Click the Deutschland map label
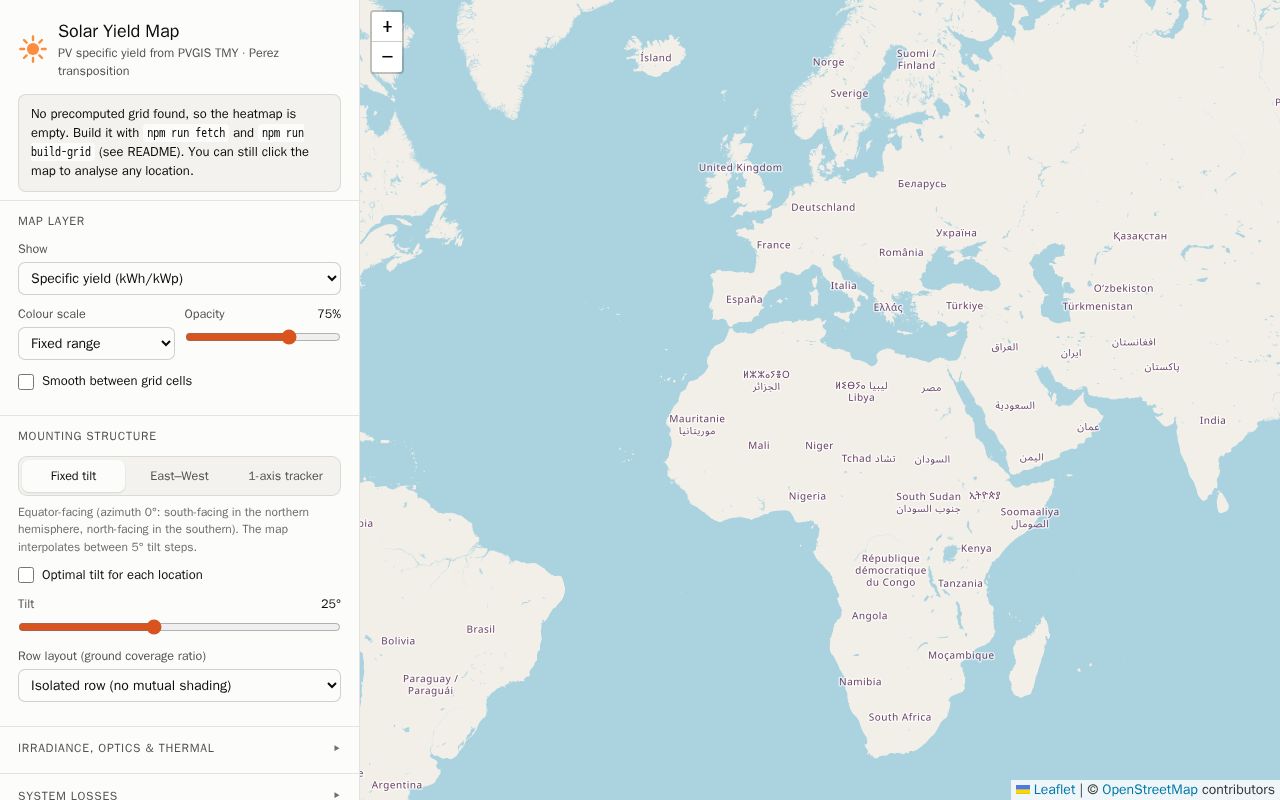The image size is (1280, 800). (823, 207)
